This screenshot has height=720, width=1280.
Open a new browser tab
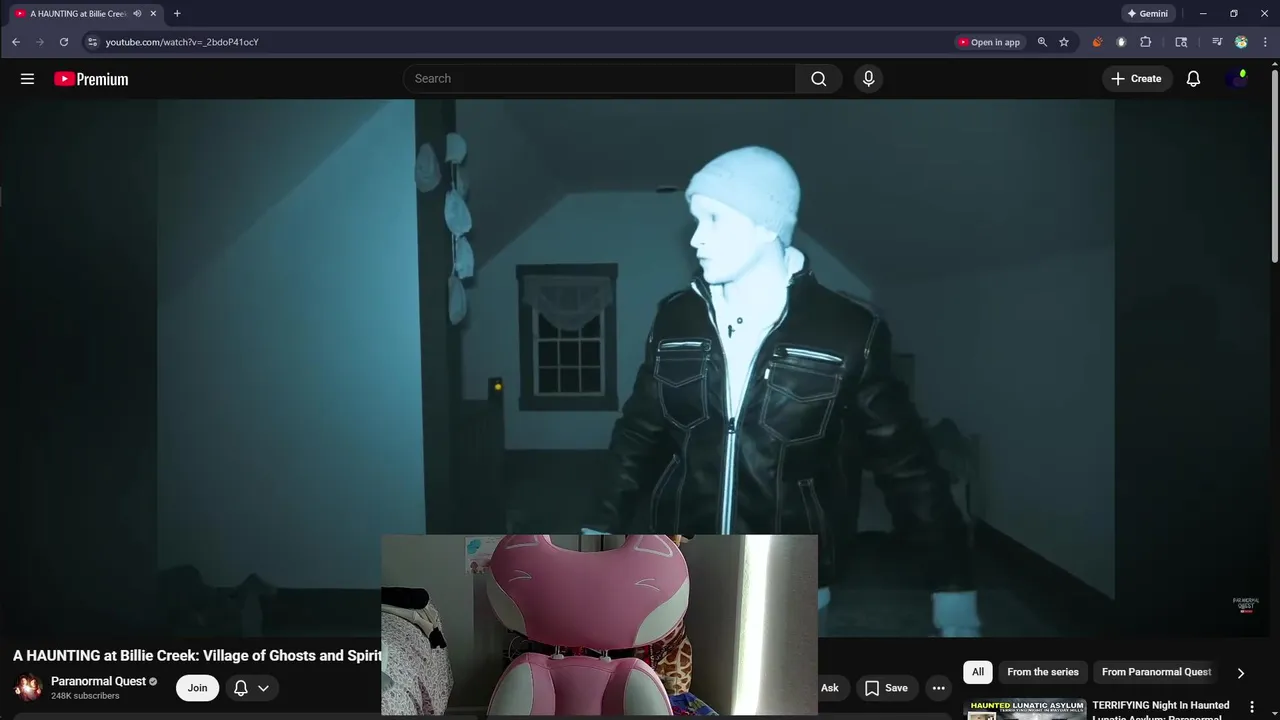(x=177, y=14)
